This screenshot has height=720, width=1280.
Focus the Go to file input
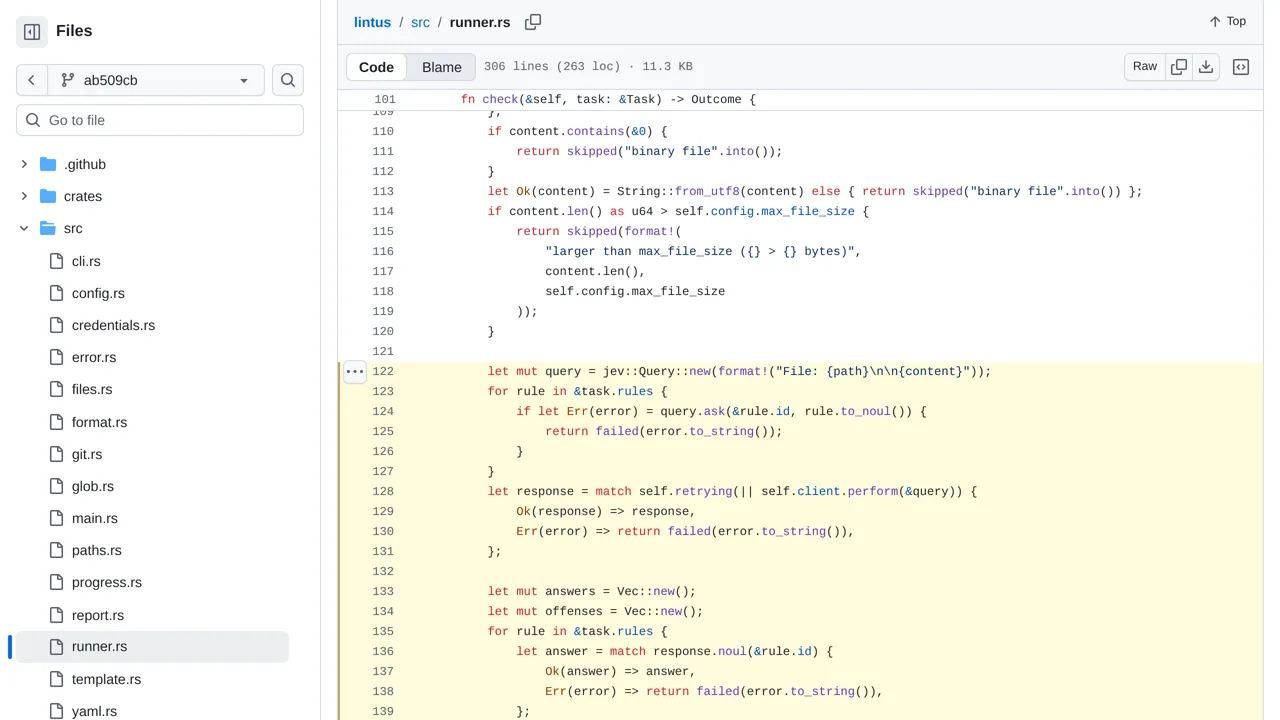160,120
